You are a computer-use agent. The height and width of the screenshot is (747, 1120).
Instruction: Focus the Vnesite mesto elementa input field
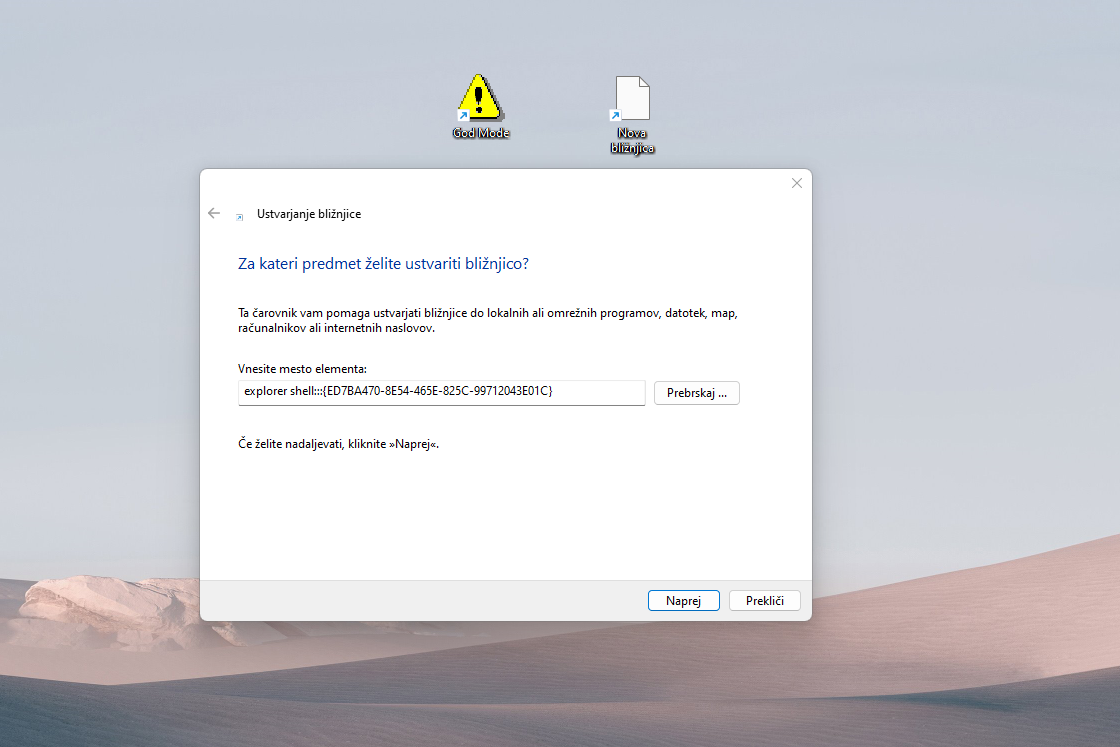click(441, 392)
